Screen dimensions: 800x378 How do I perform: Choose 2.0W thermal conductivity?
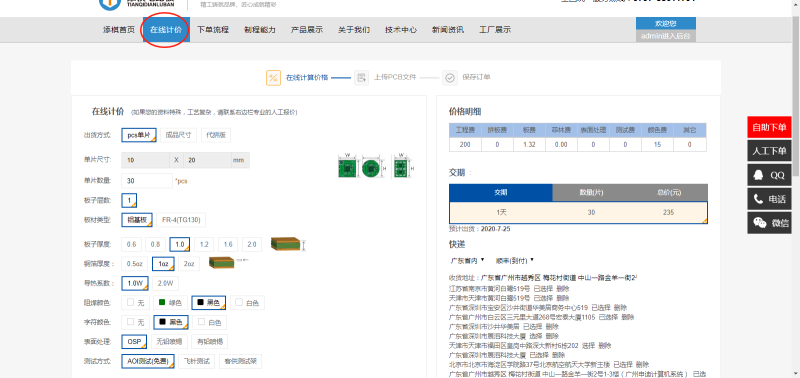tap(165, 283)
